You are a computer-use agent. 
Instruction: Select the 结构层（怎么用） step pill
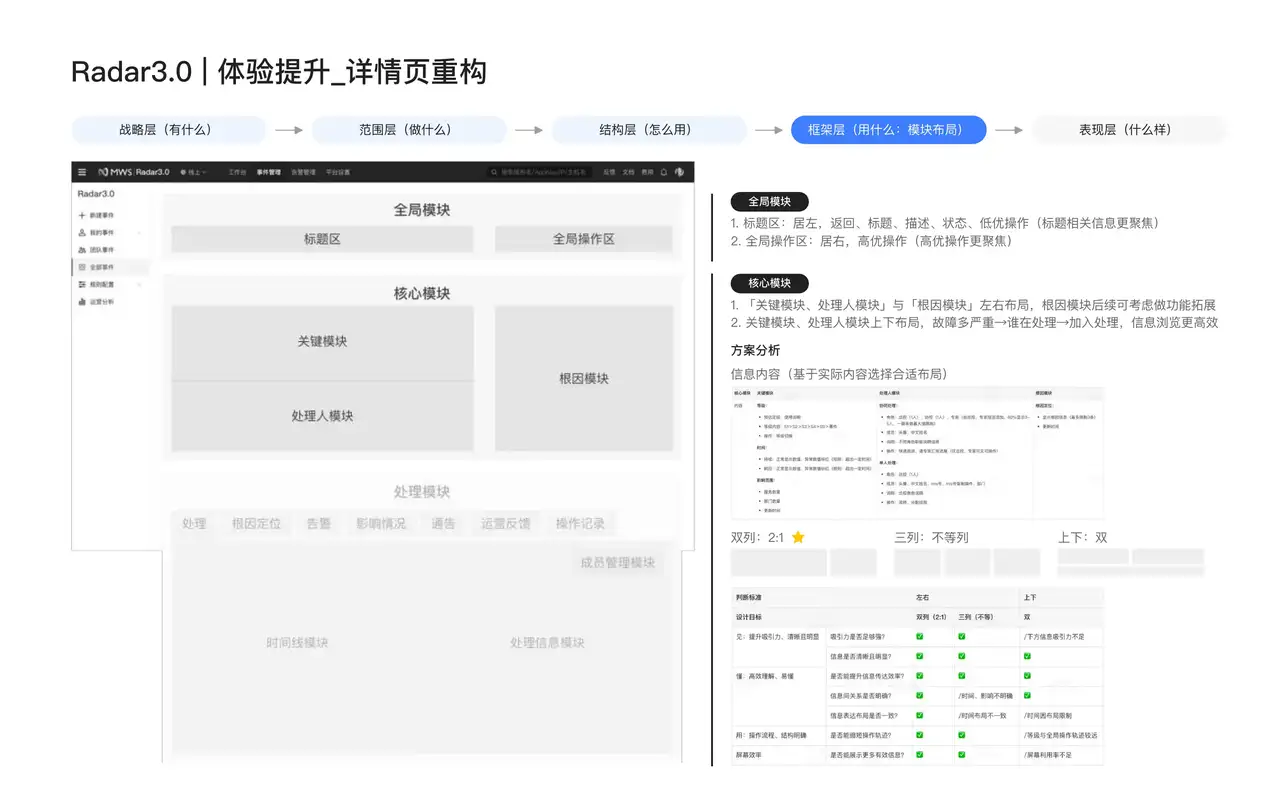click(x=648, y=130)
